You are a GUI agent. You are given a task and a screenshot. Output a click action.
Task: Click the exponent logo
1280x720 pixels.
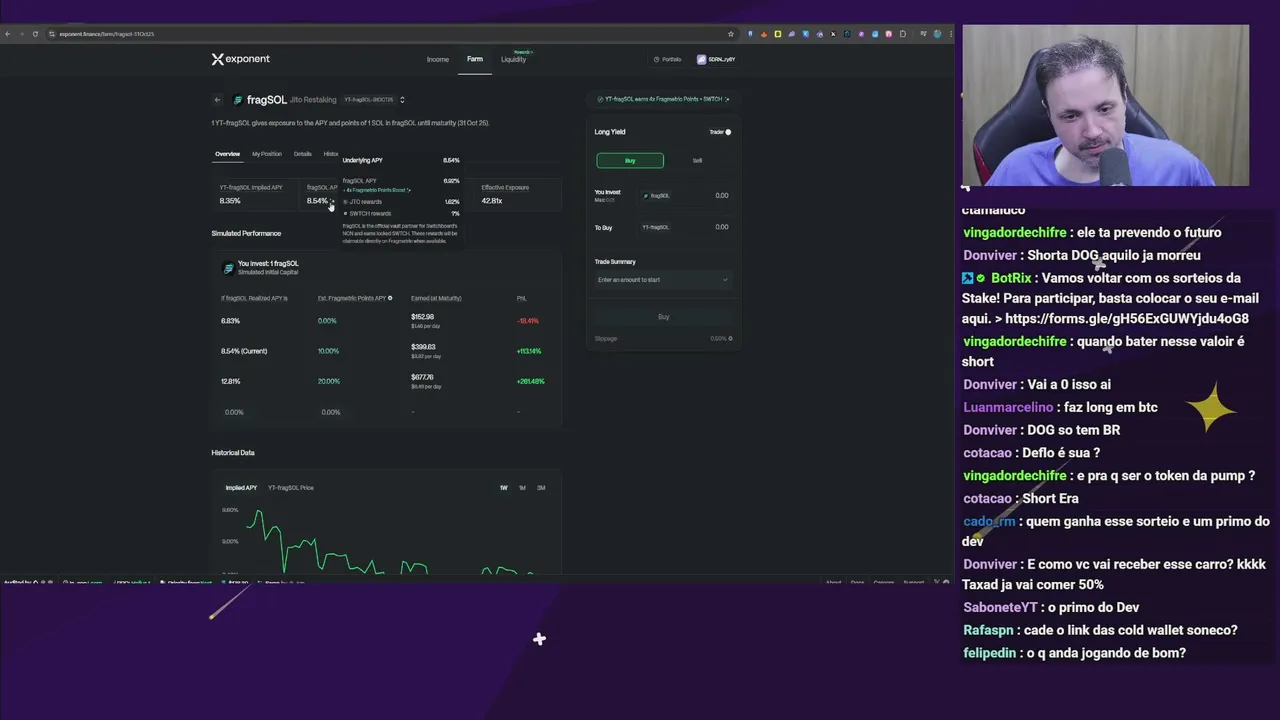click(240, 59)
